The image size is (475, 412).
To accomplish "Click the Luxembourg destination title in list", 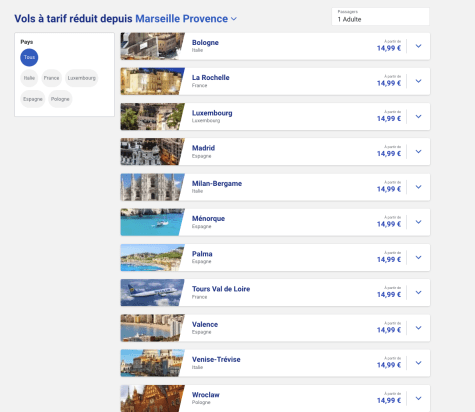I will 212,113.
